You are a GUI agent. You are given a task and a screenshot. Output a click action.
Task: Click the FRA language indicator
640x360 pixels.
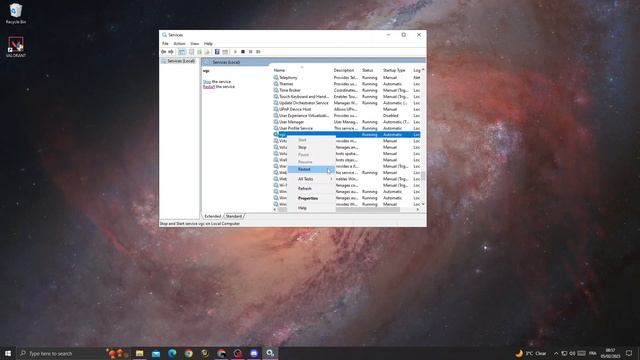(x=593, y=353)
